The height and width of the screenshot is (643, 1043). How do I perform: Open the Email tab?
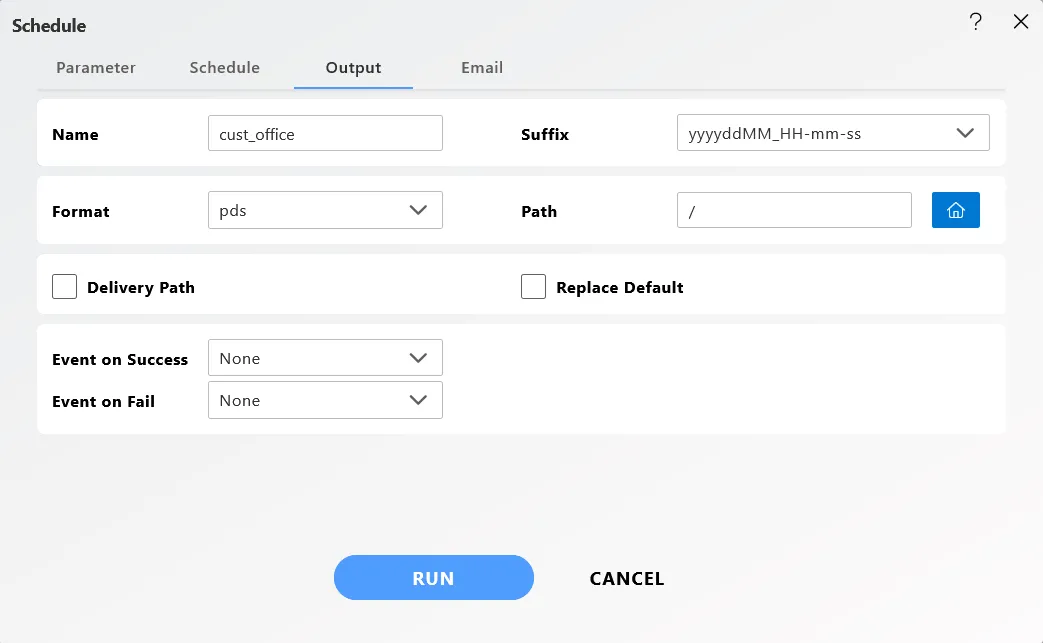tap(482, 68)
